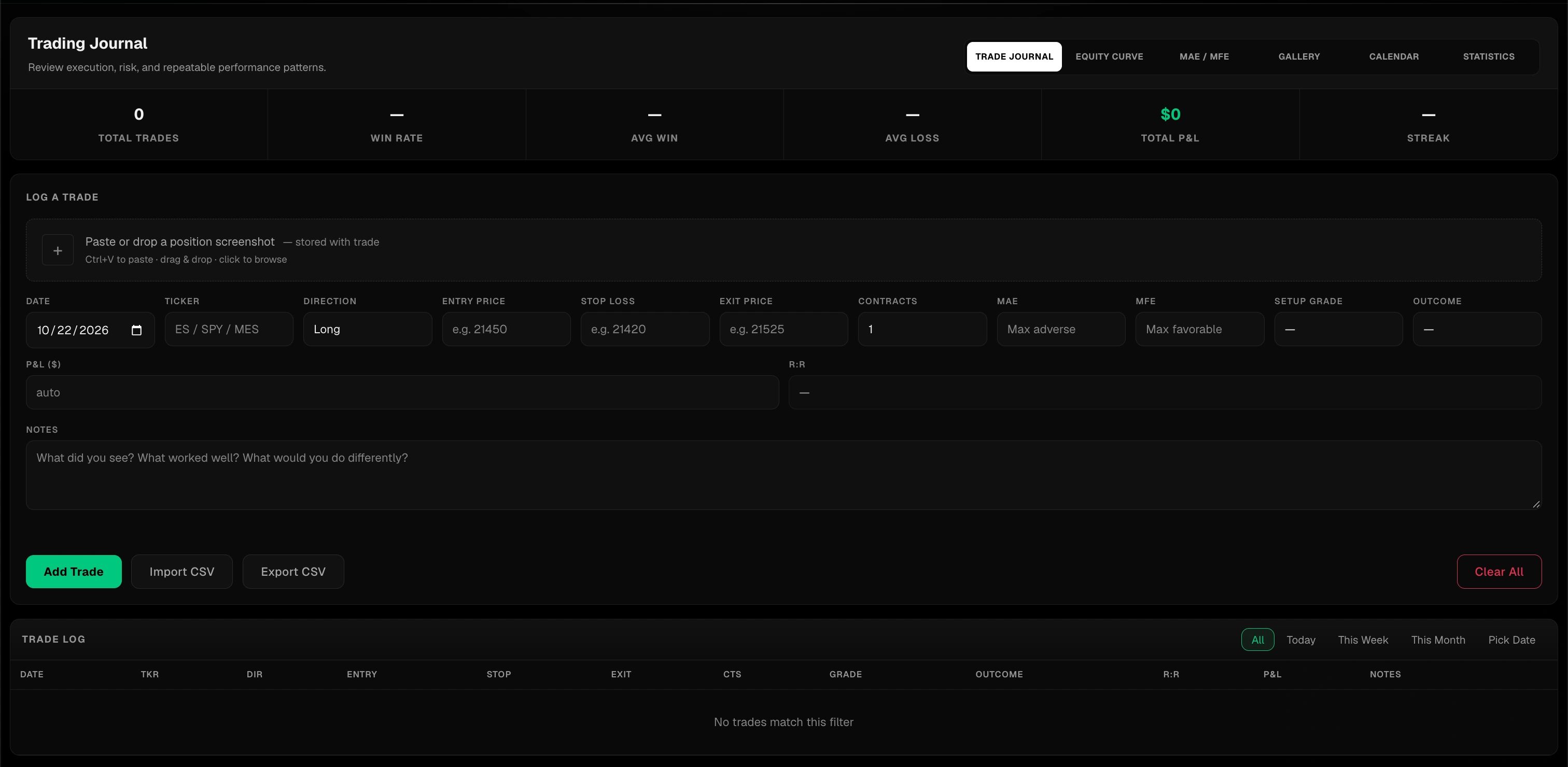The width and height of the screenshot is (1568, 767).
Task: Click the $0 Total P&L value
Action: click(x=1170, y=115)
